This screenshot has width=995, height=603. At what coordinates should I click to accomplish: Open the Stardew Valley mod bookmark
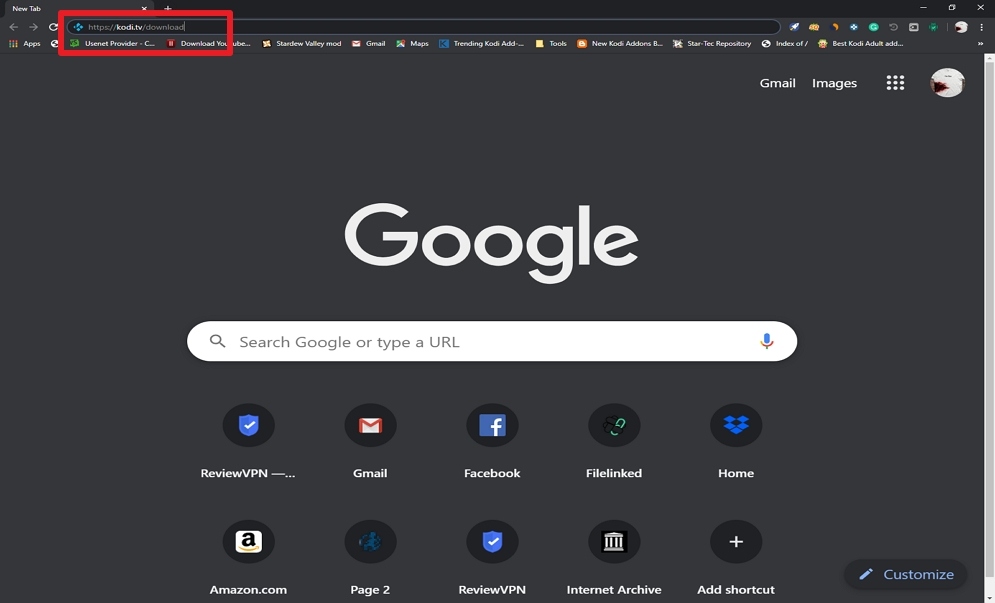(301, 44)
